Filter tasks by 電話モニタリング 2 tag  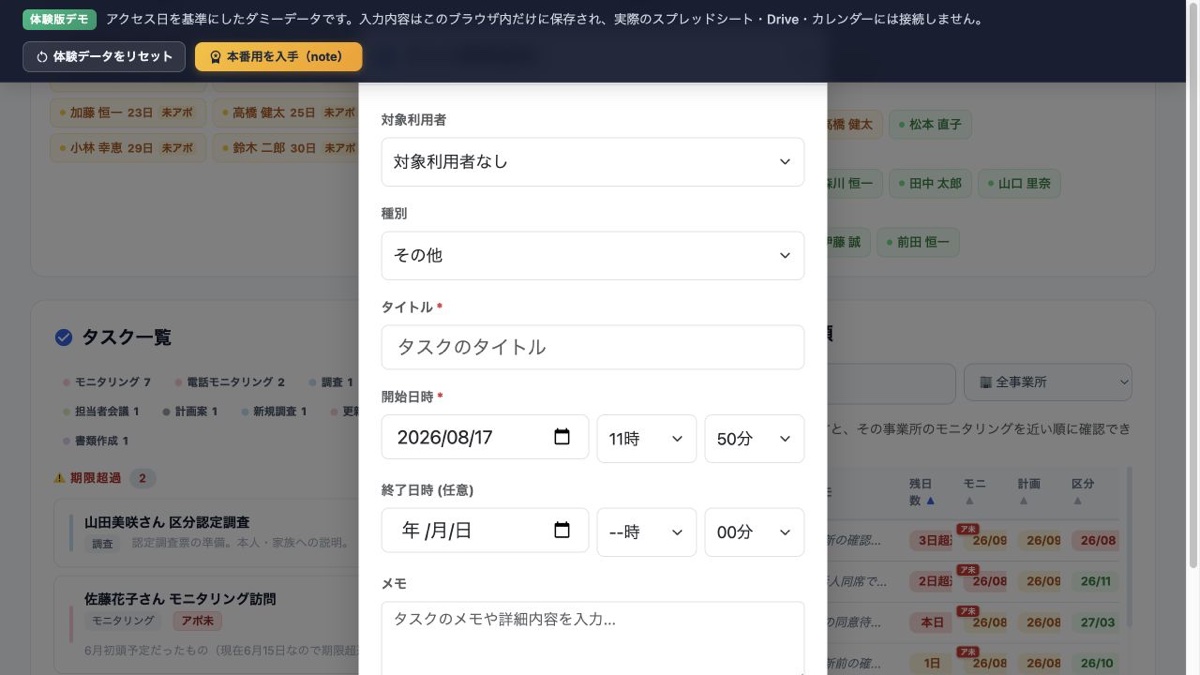click(230, 382)
